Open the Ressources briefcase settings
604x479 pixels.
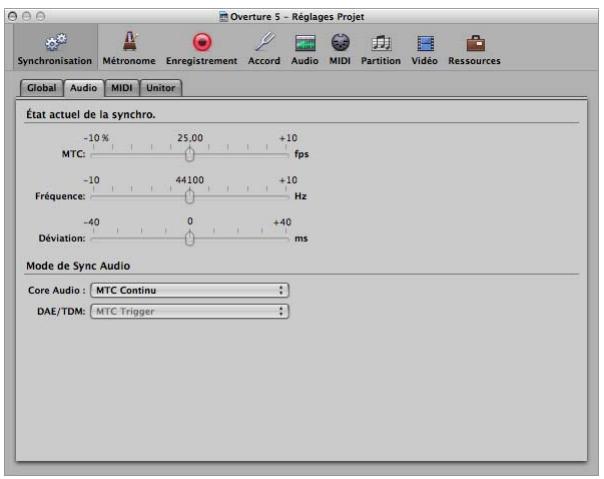[475, 48]
